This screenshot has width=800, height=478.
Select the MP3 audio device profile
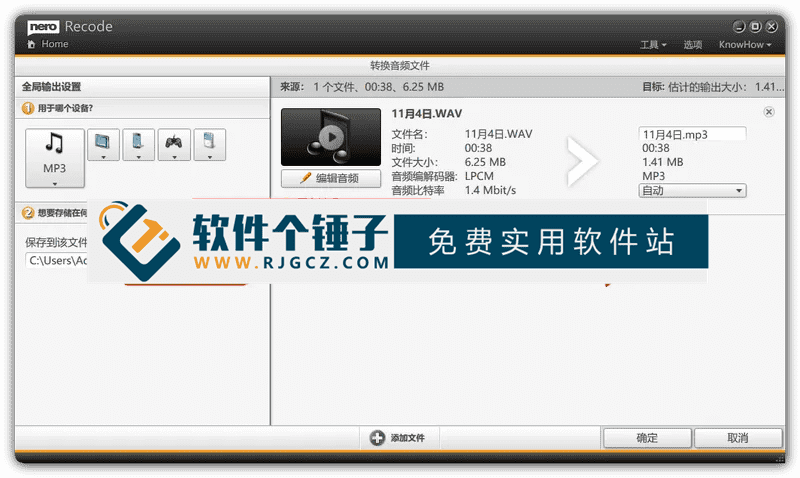(x=55, y=158)
